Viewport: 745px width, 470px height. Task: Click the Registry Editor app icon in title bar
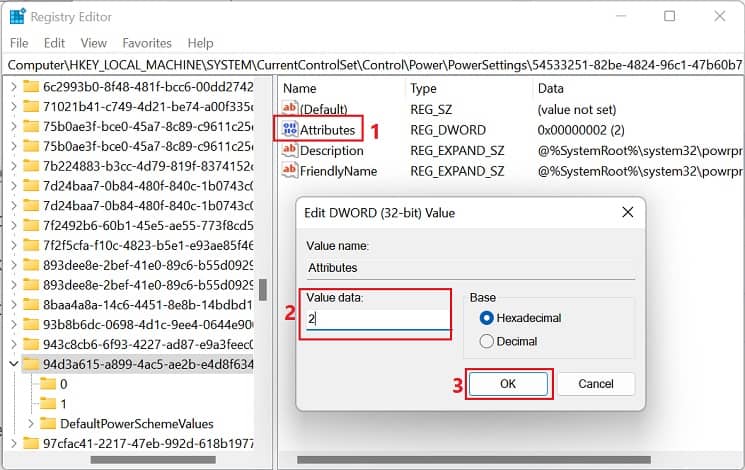[x=18, y=16]
